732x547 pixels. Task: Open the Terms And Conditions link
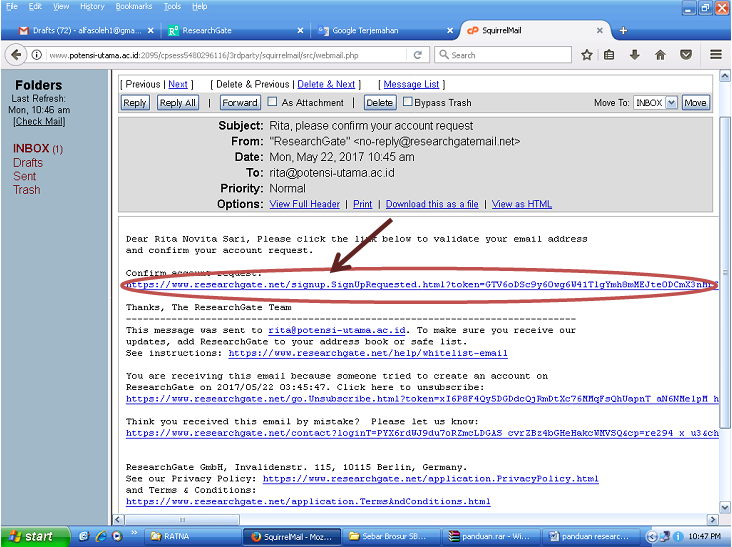pos(308,502)
